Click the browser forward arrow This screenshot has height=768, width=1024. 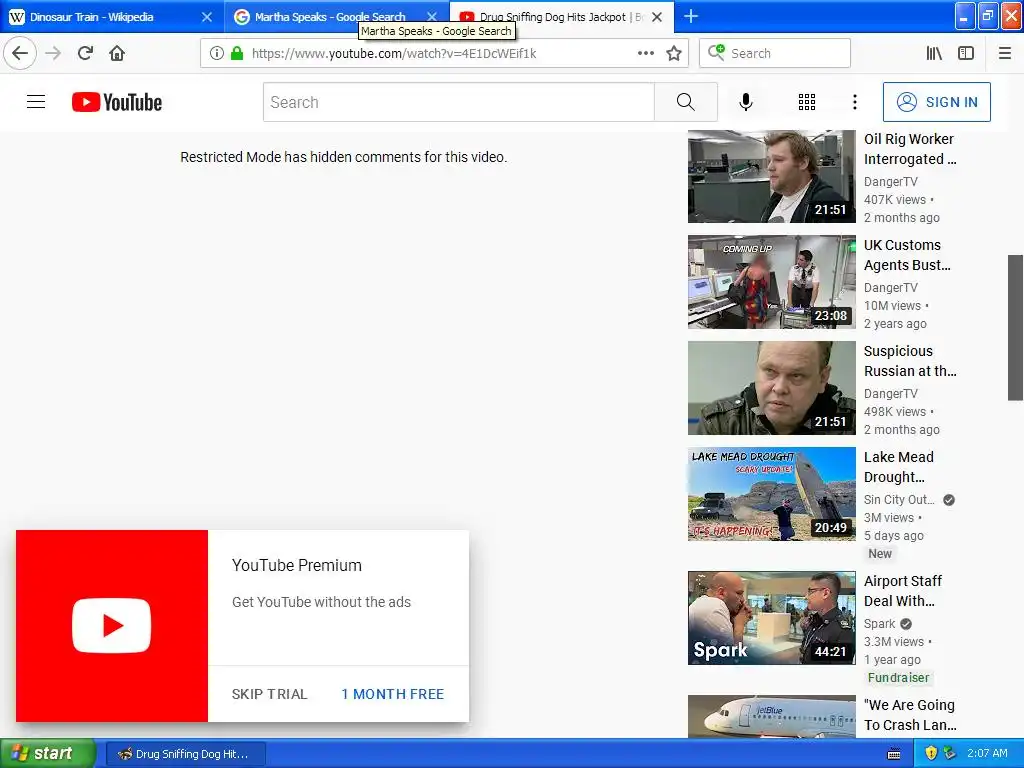[x=54, y=54]
